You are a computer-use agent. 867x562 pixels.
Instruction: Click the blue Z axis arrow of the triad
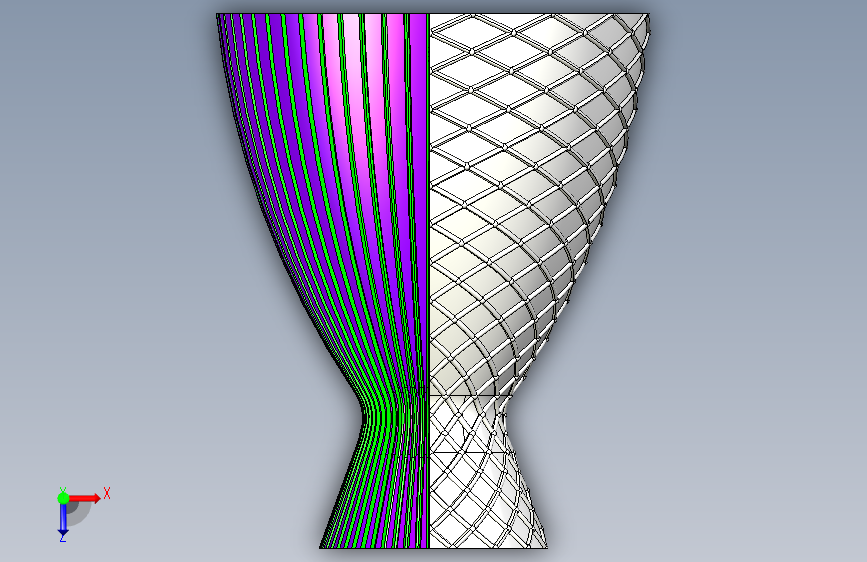pos(63,520)
